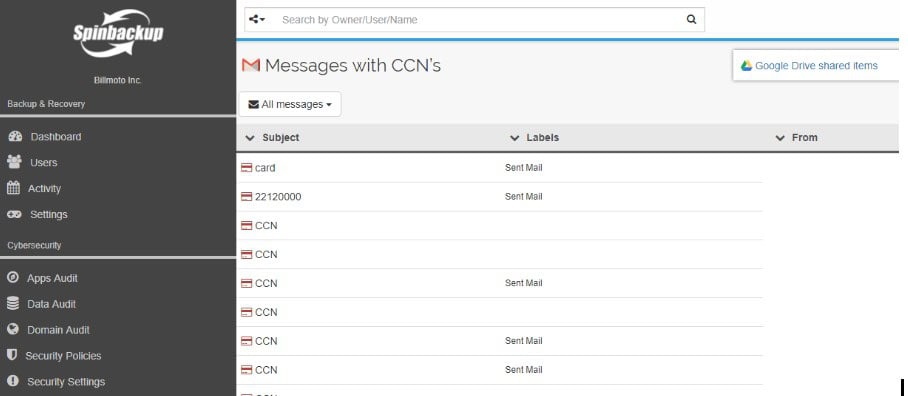Go to Security Policies page

(x=63, y=356)
